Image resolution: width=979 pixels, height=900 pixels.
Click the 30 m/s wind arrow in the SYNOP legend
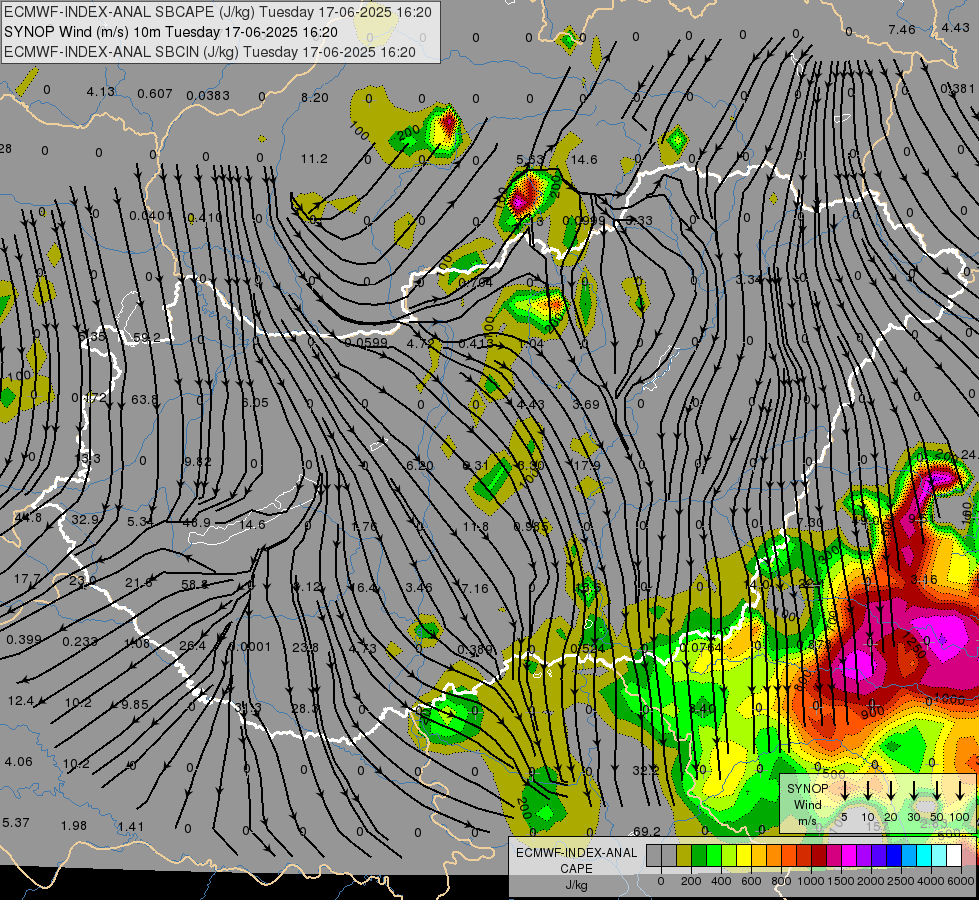(x=914, y=791)
